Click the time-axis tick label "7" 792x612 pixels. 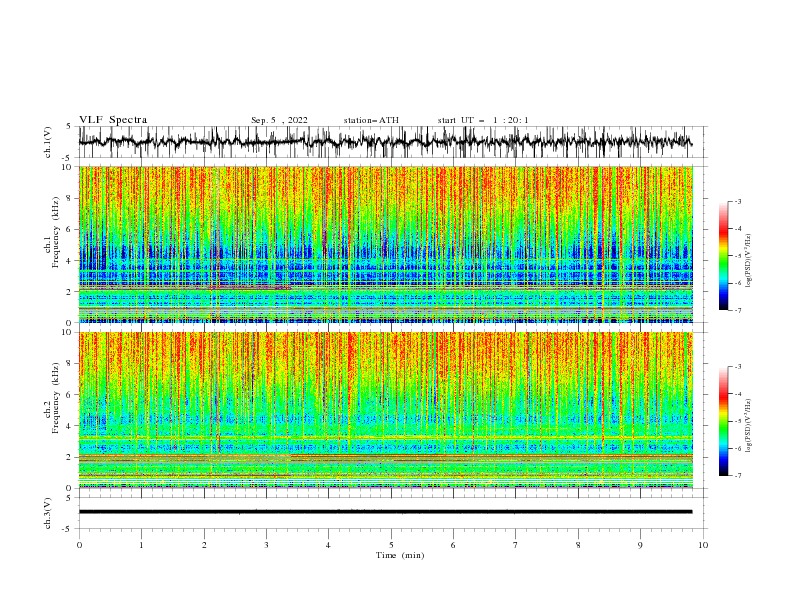pyautogui.click(x=516, y=545)
